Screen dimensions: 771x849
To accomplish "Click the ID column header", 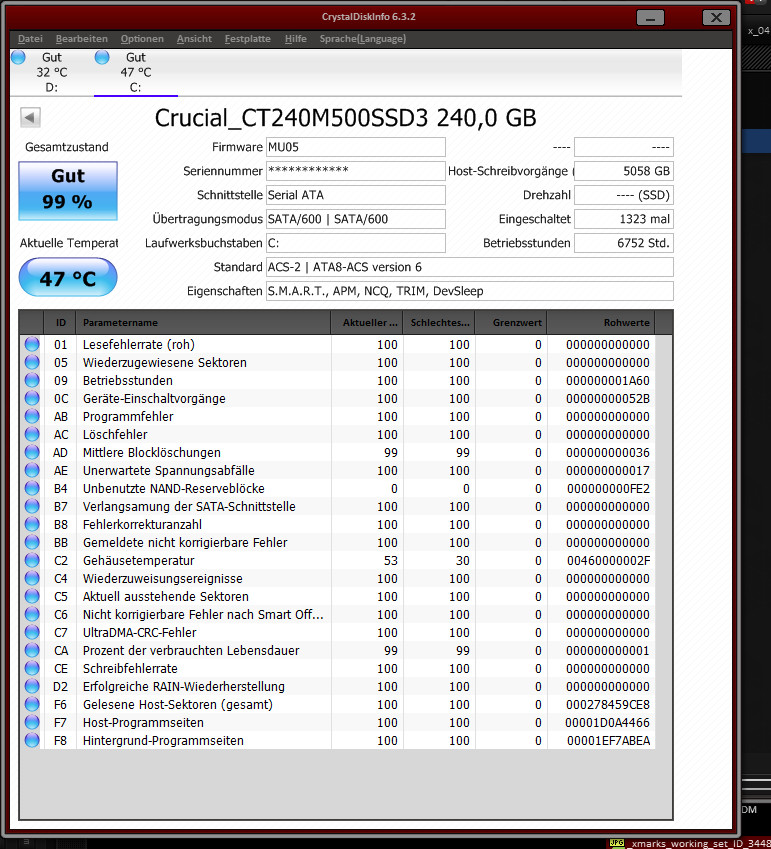I will click(60, 322).
